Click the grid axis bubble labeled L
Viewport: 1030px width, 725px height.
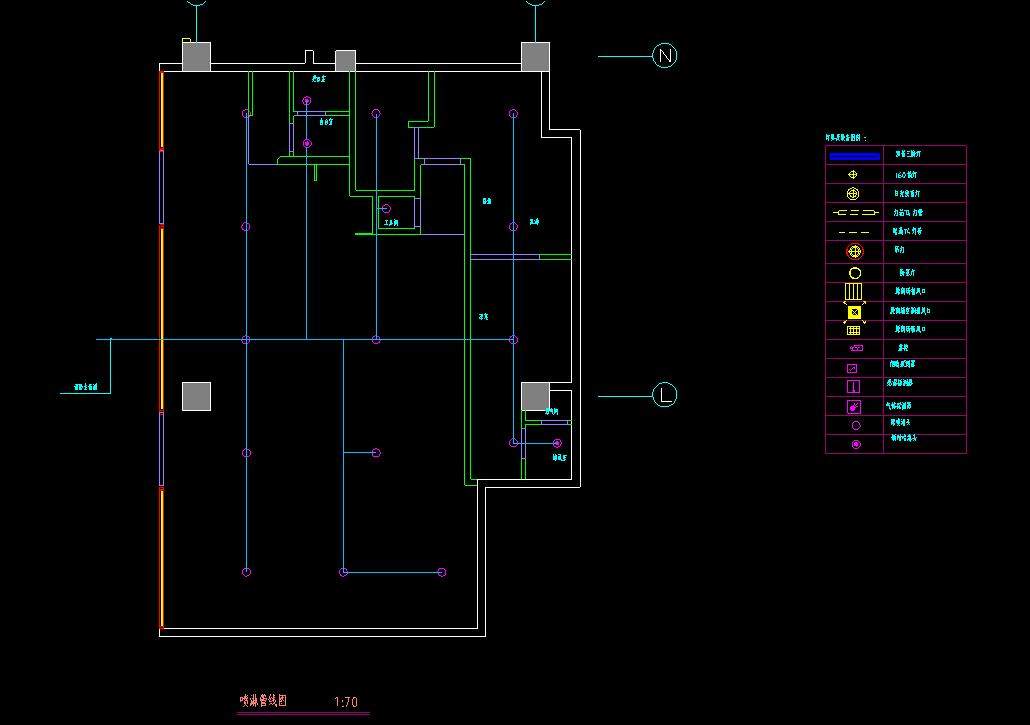pyautogui.click(x=665, y=395)
